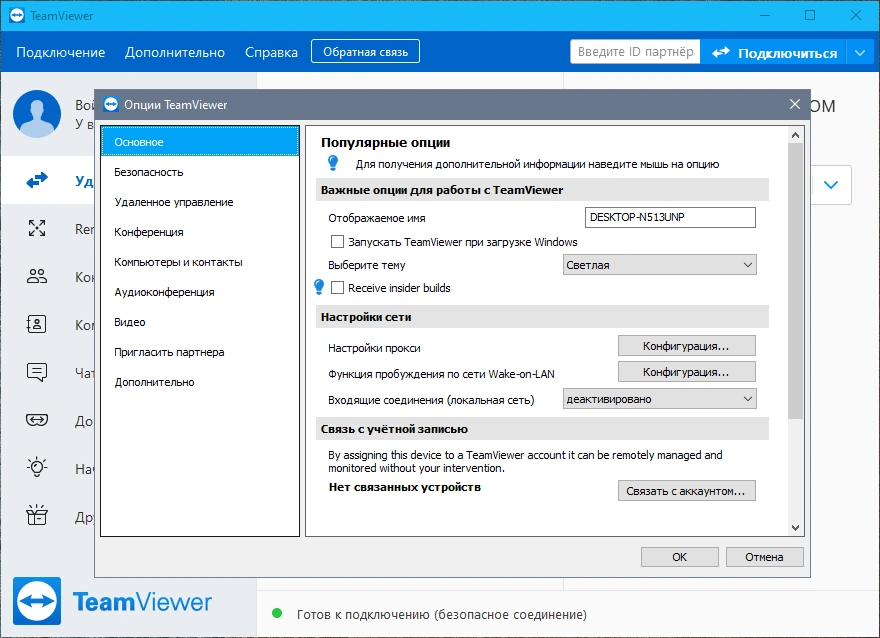Open the chat bubble sidebar icon
The width and height of the screenshot is (880, 638).
pyautogui.click(x=37, y=372)
